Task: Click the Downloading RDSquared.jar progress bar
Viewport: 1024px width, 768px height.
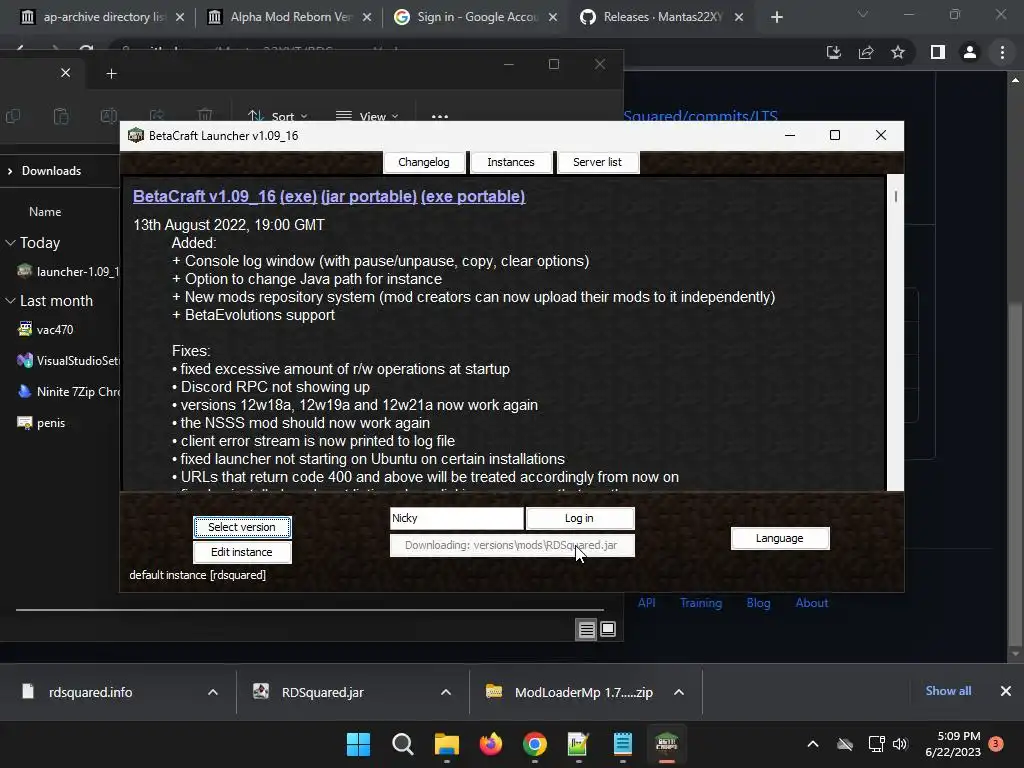Action: 511,545
